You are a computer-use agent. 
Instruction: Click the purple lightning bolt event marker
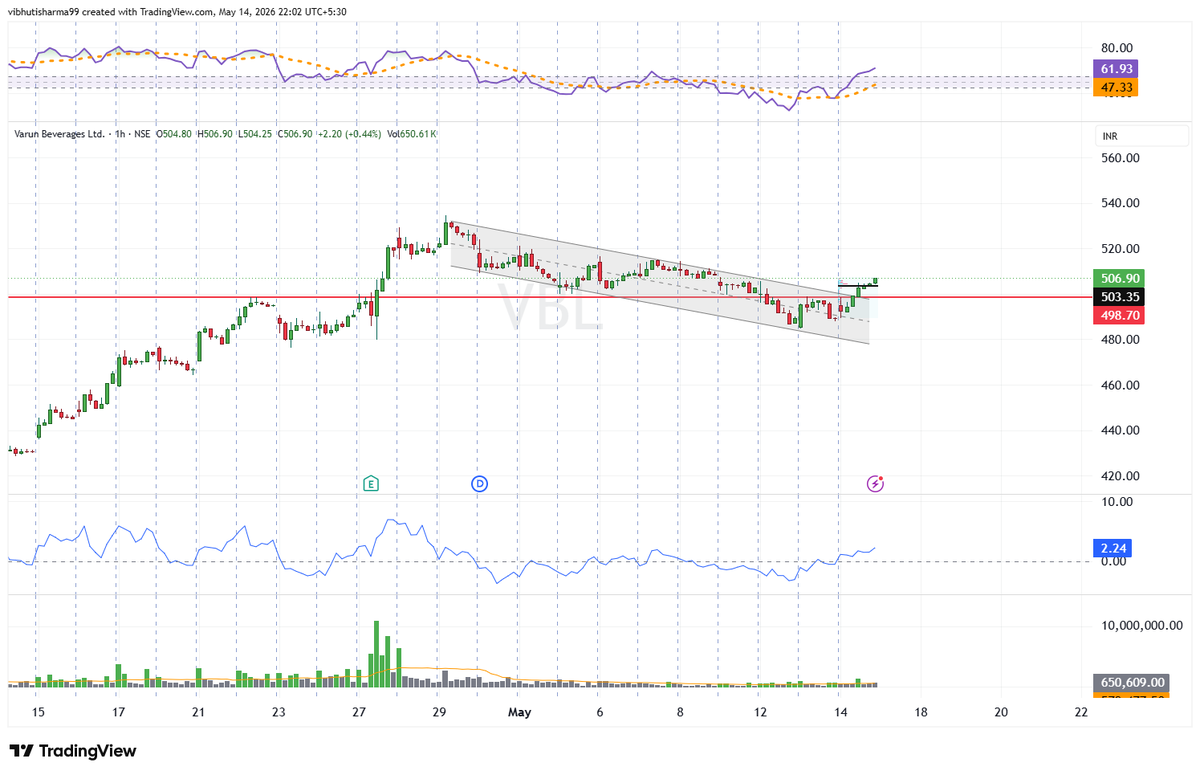(876, 484)
